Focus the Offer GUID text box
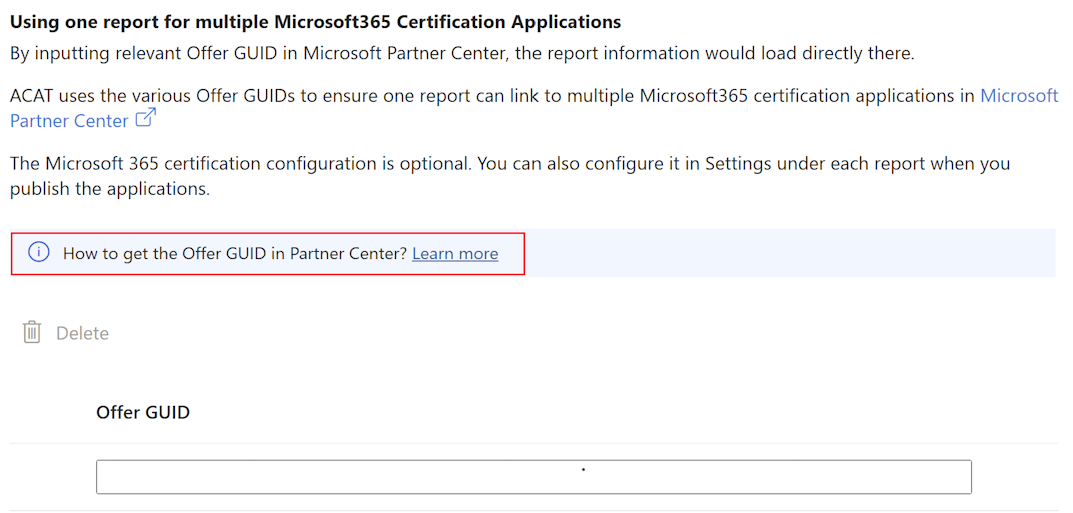 click(x=533, y=478)
